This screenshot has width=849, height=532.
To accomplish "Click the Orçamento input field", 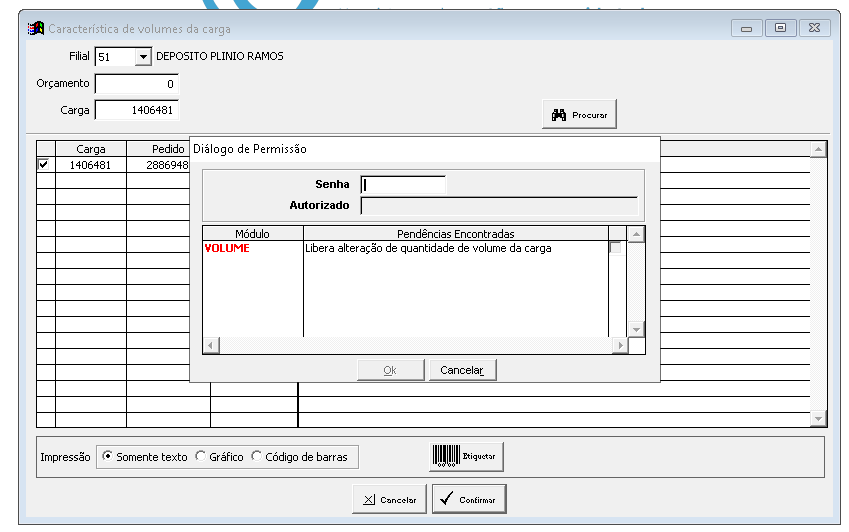I will click(136, 84).
